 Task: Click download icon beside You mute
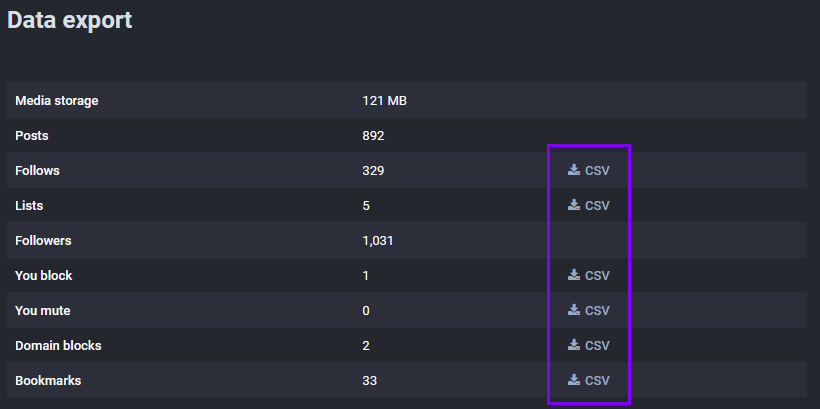coord(574,310)
